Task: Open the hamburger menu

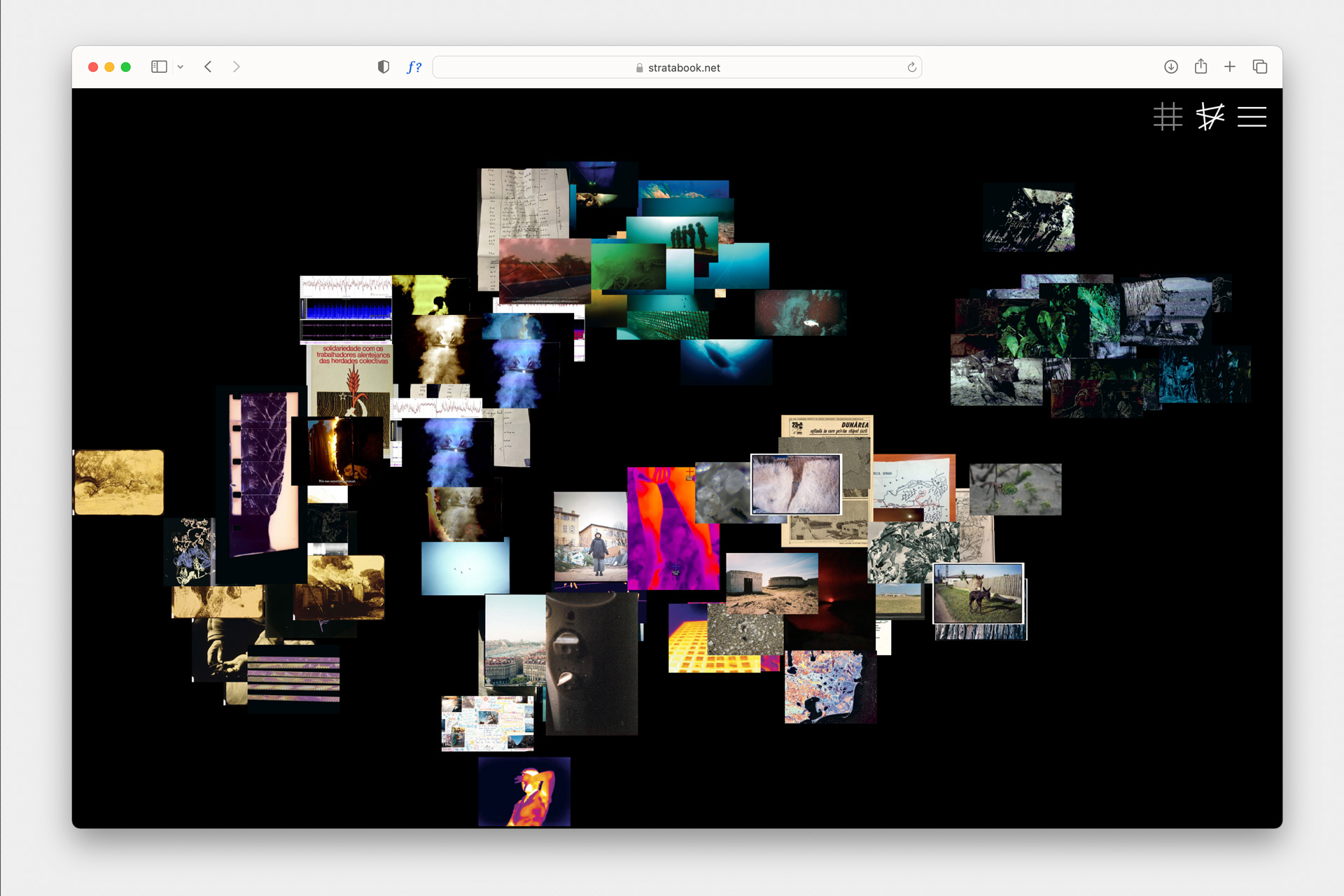Action: pos(1252,117)
